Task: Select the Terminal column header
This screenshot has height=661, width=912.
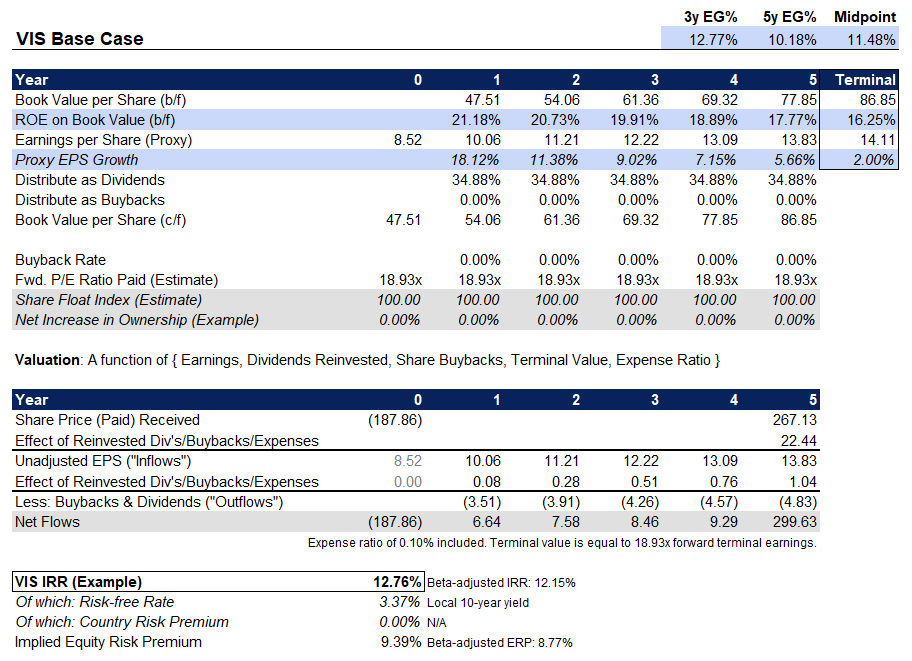Action: tap(865, 79)
